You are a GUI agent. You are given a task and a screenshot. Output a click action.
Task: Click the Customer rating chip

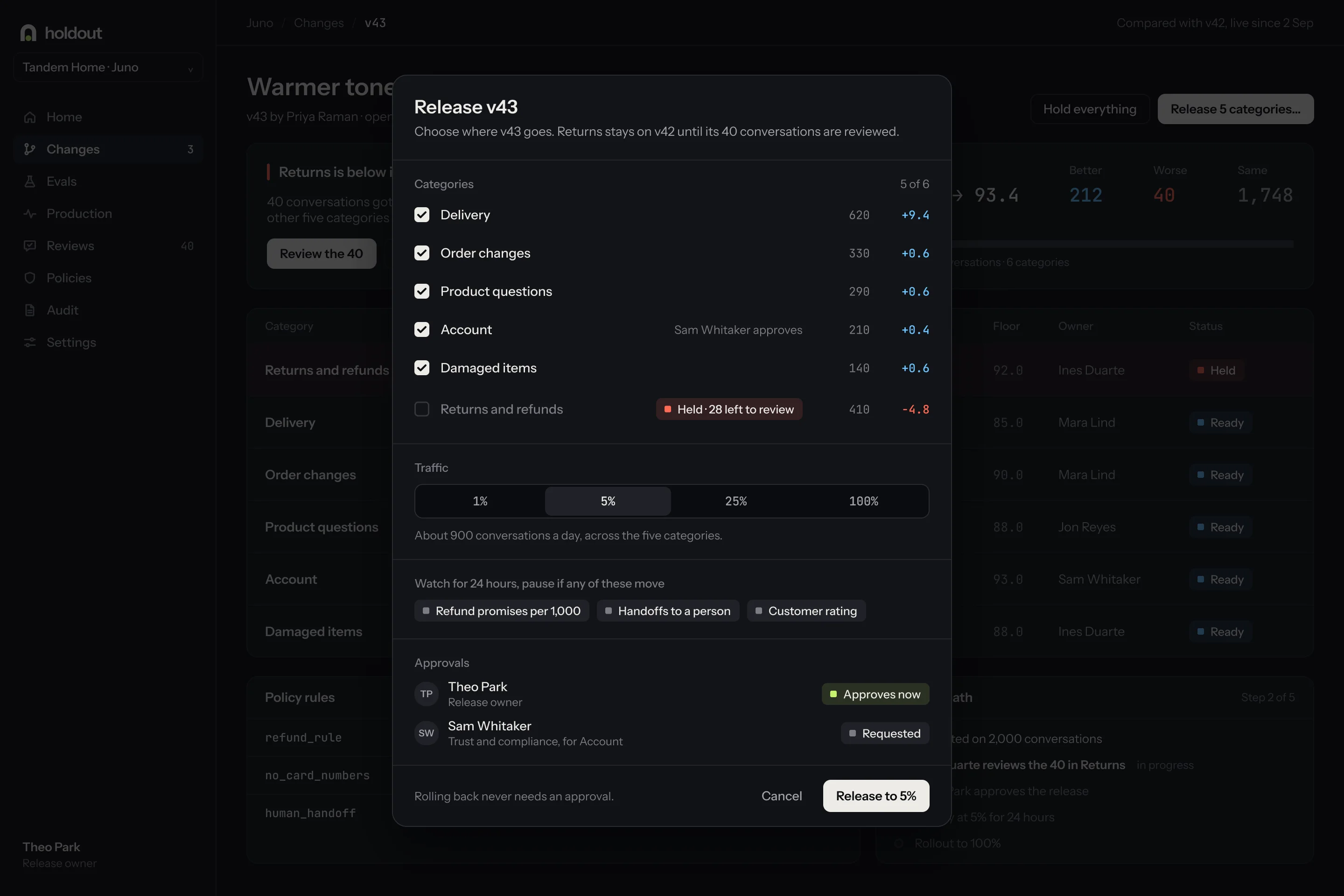[806, 611]
